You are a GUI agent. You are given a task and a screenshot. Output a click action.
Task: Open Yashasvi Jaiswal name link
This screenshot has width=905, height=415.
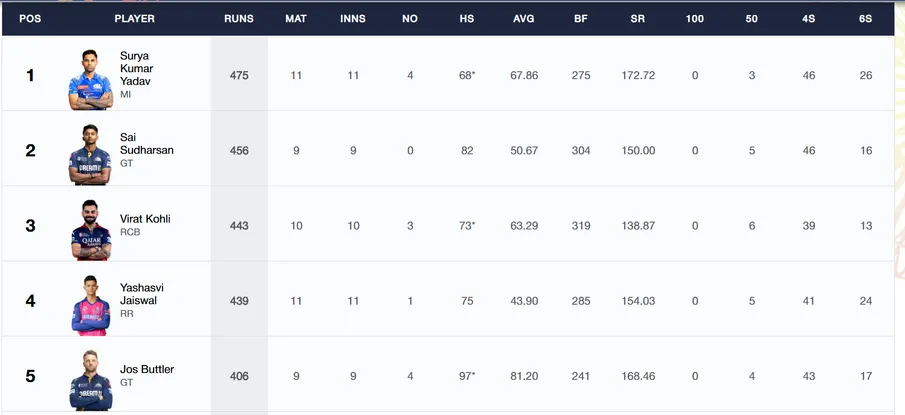(142, 294)
